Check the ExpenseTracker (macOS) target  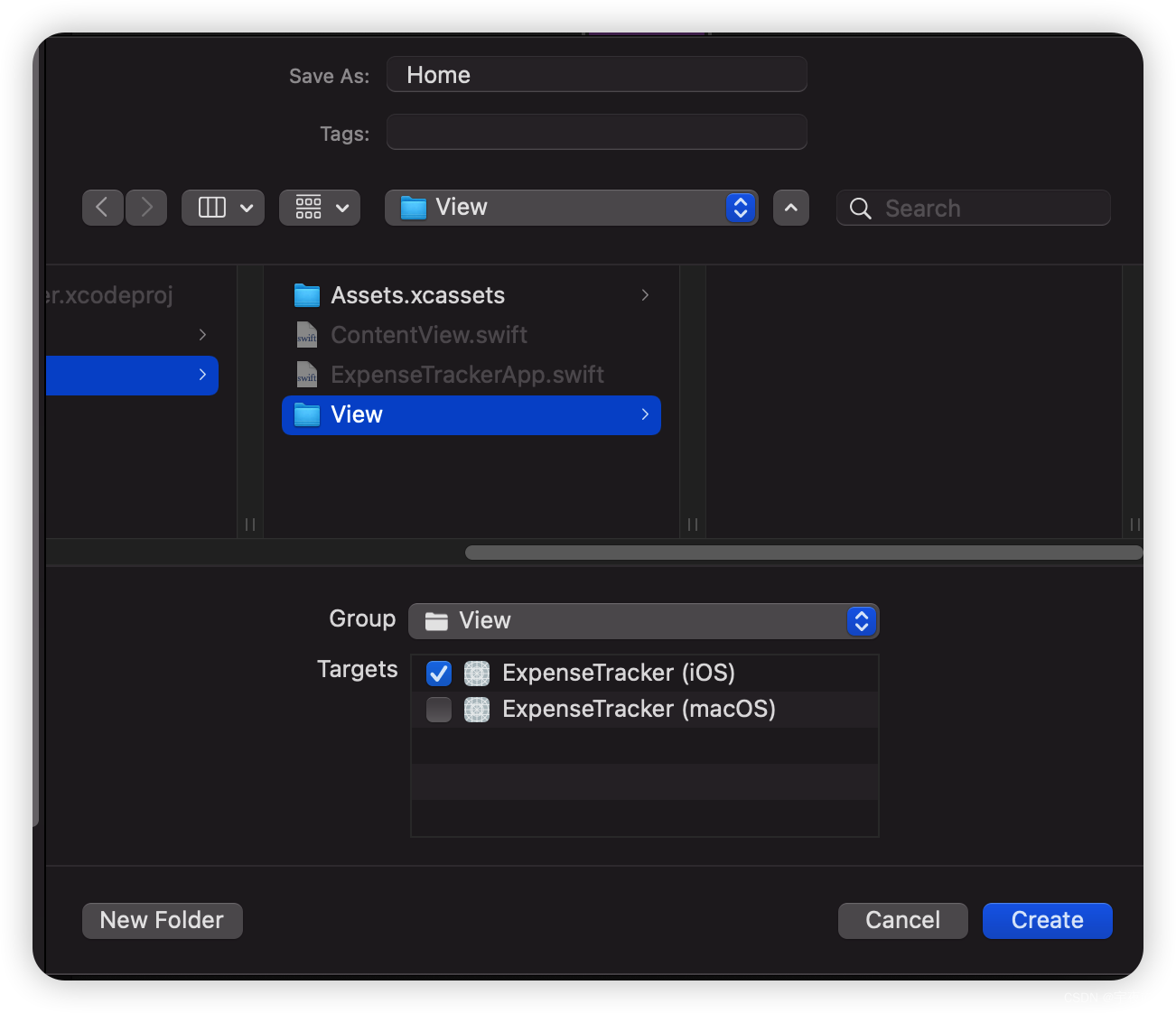pos(439,710)
